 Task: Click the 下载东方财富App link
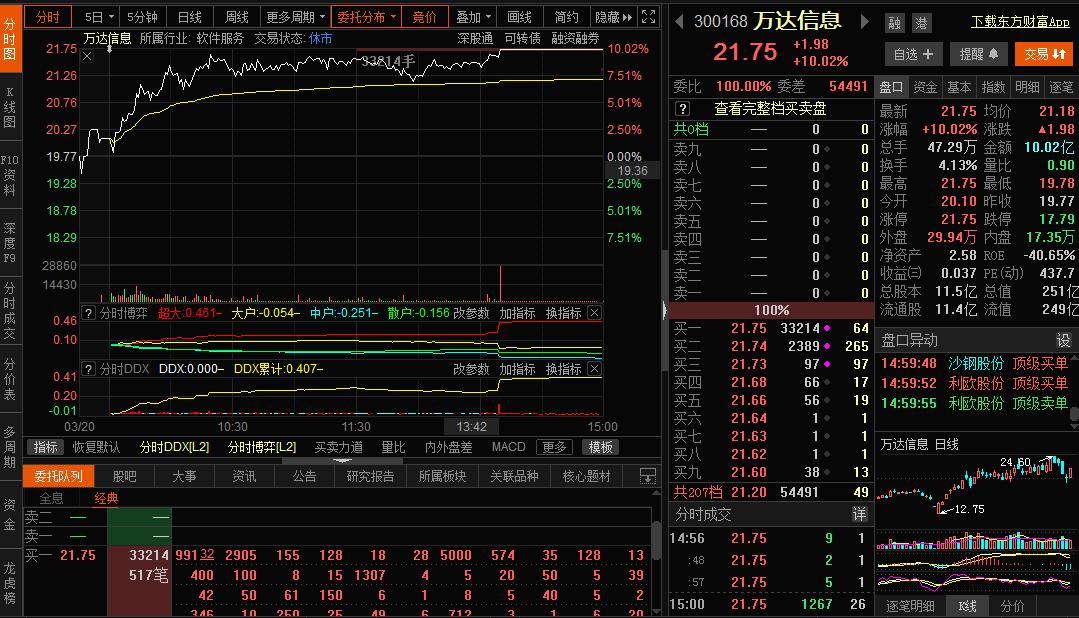coord(1019,21)
